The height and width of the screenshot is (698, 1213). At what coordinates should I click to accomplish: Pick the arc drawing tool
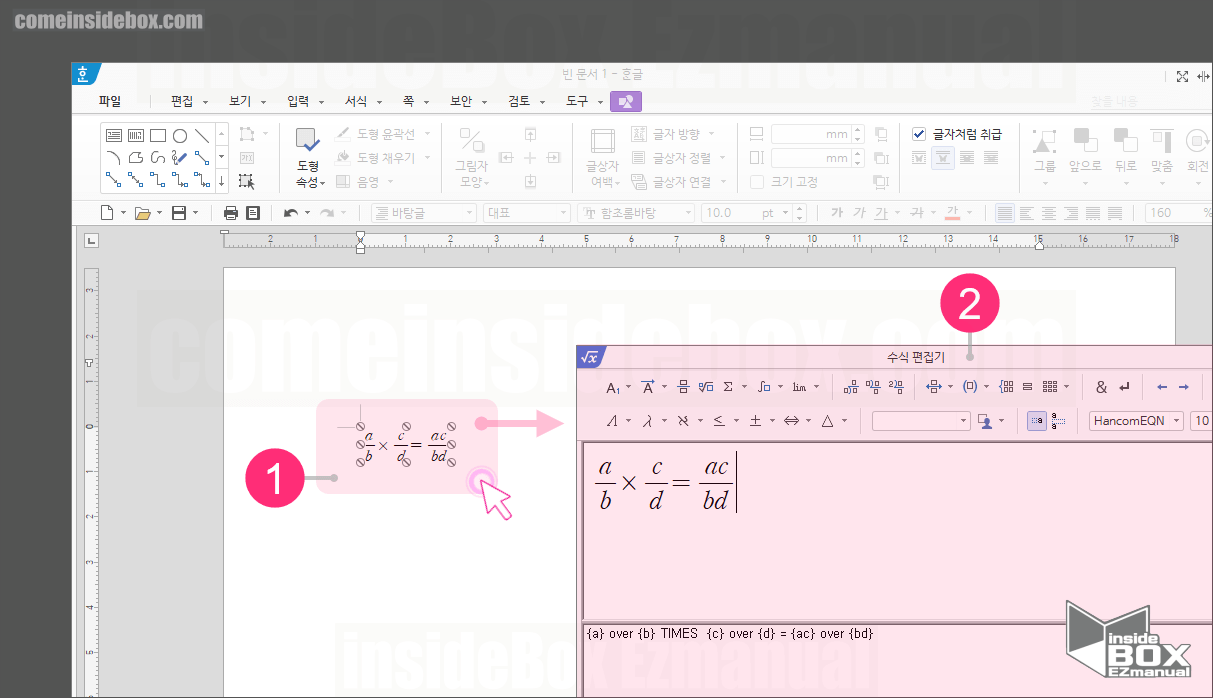click(x=113, y=157)
